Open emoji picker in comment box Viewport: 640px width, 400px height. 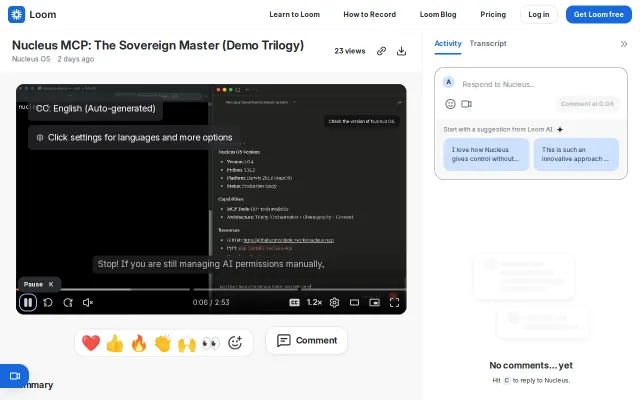click(450, 104)
